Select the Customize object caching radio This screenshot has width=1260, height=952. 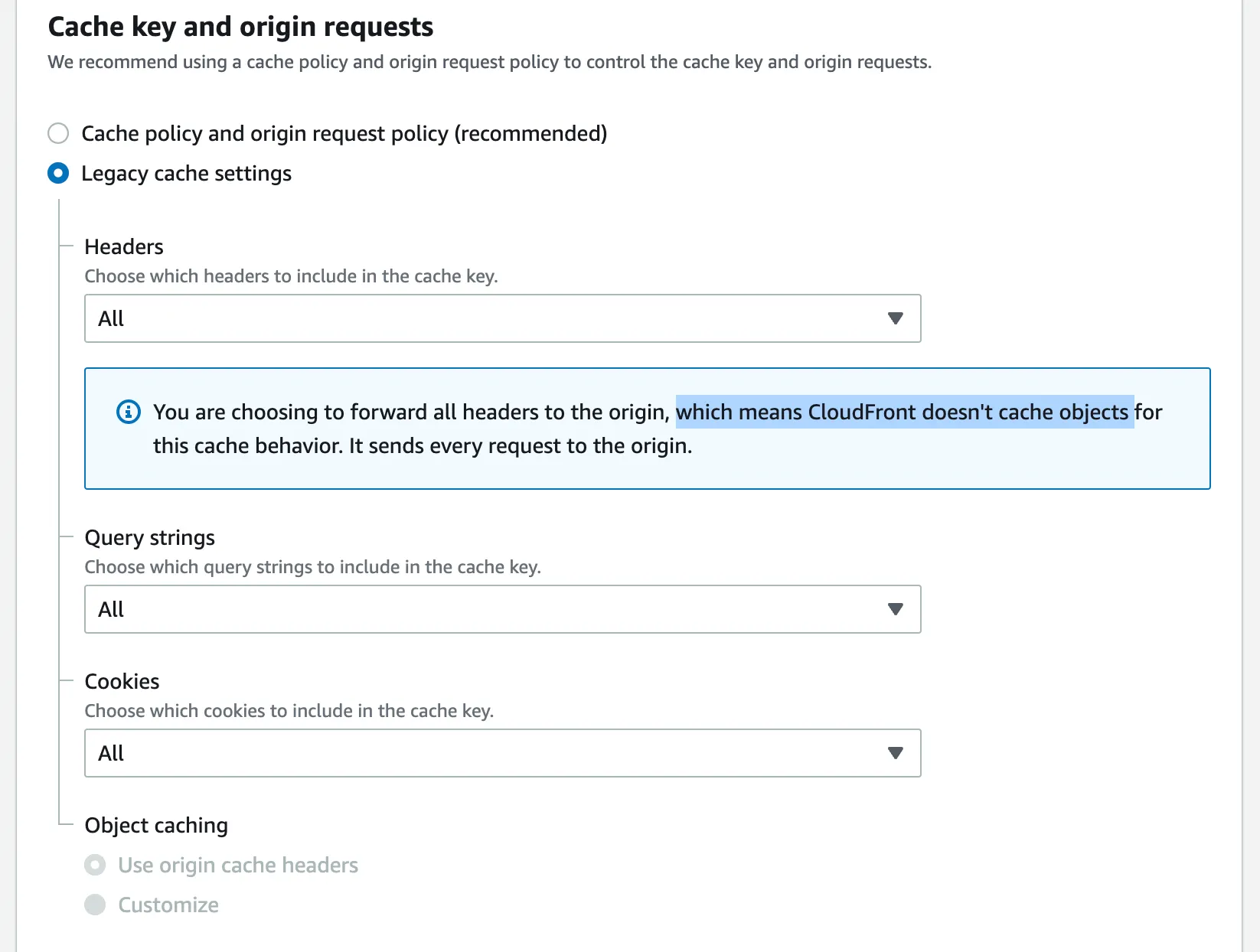coord(95,905)
